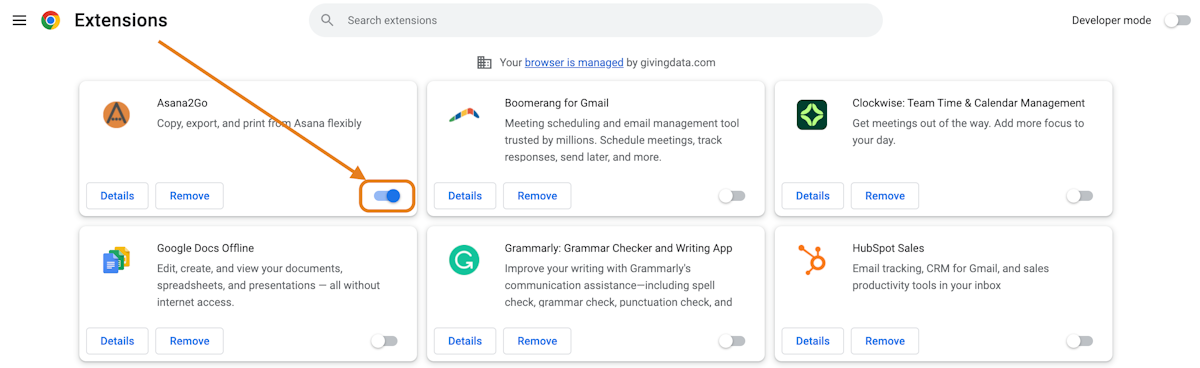Viewport: 1200px width, 368px height.
Task: Click the 'Developer mode' label
Action: click(1111, 20)
